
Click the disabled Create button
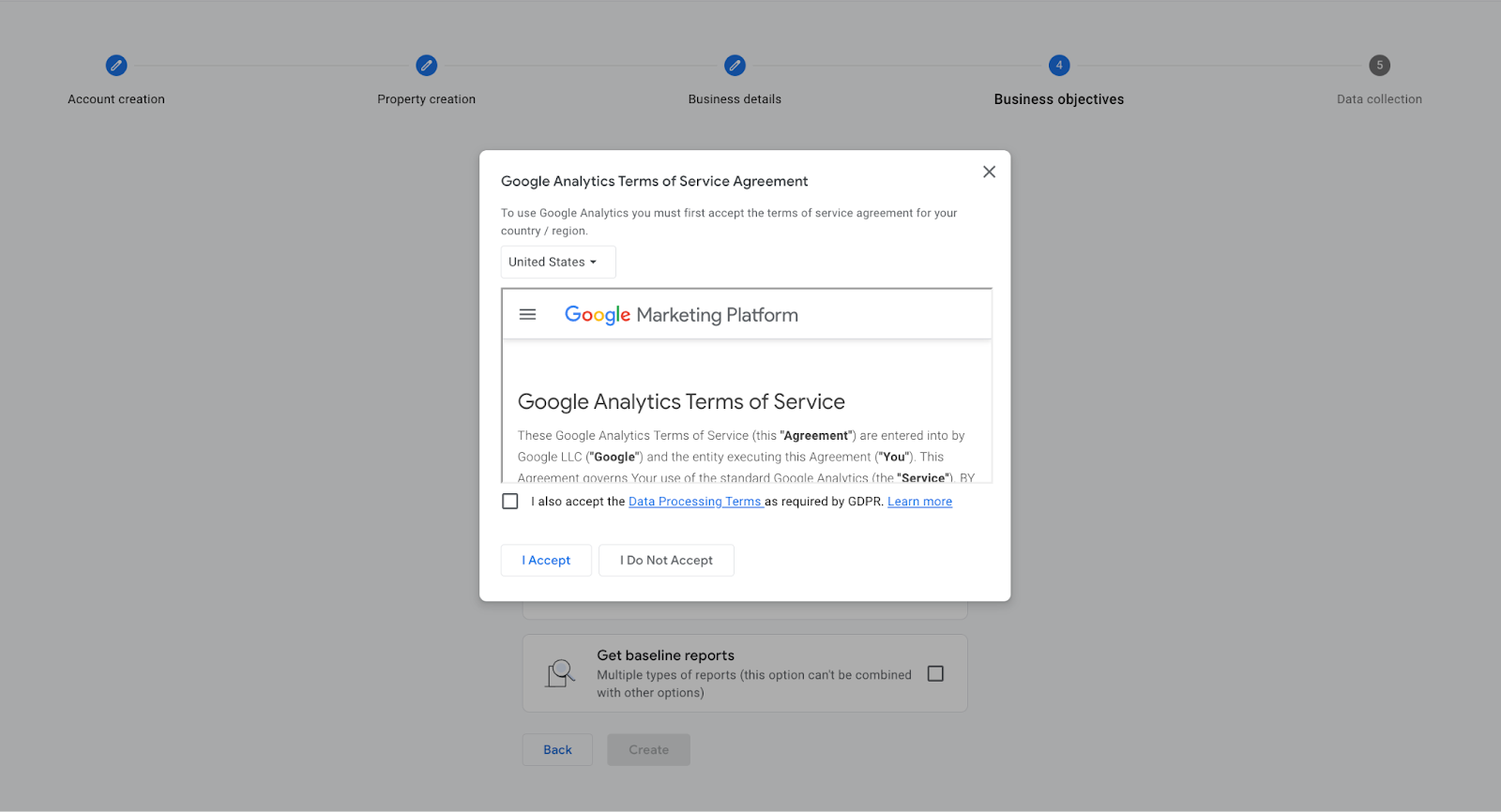(x=649, y=749)
